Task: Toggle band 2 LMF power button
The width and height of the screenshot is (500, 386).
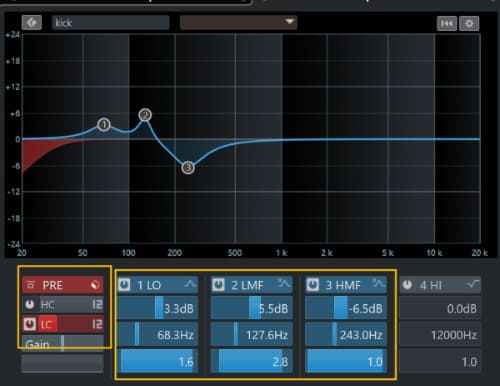Action: [x=218, y=285]
